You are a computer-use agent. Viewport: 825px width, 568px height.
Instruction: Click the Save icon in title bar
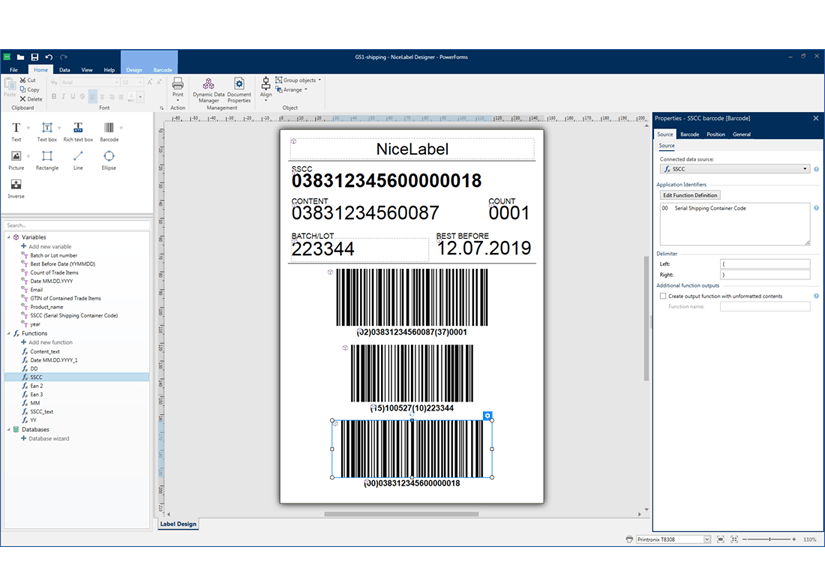(35, 57)
